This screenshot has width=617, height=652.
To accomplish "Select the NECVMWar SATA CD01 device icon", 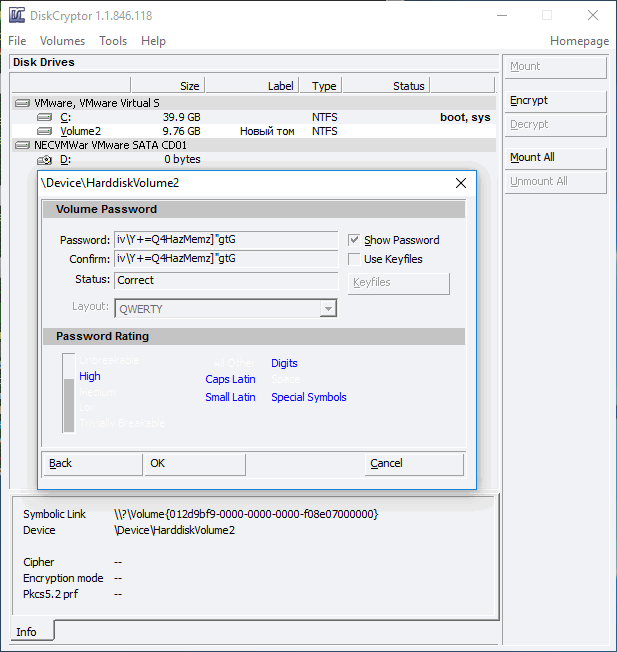I will (22, 146).
